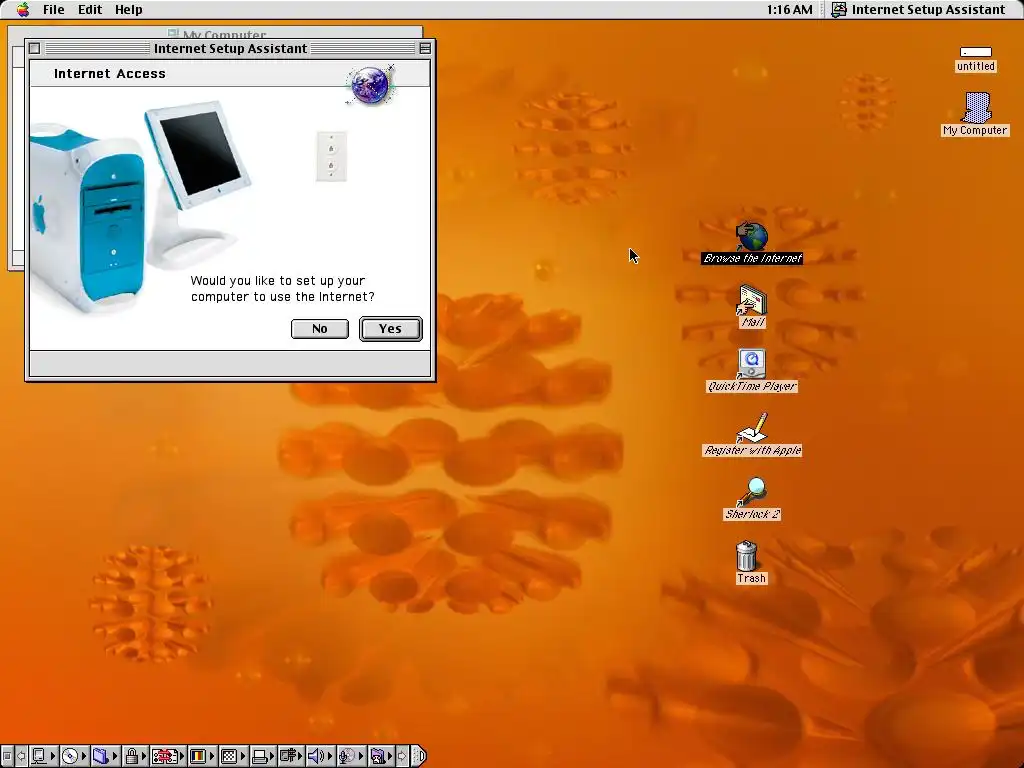Open the Web Sharing strip module
1024x768 pixels.
click(x=381, y=756)
